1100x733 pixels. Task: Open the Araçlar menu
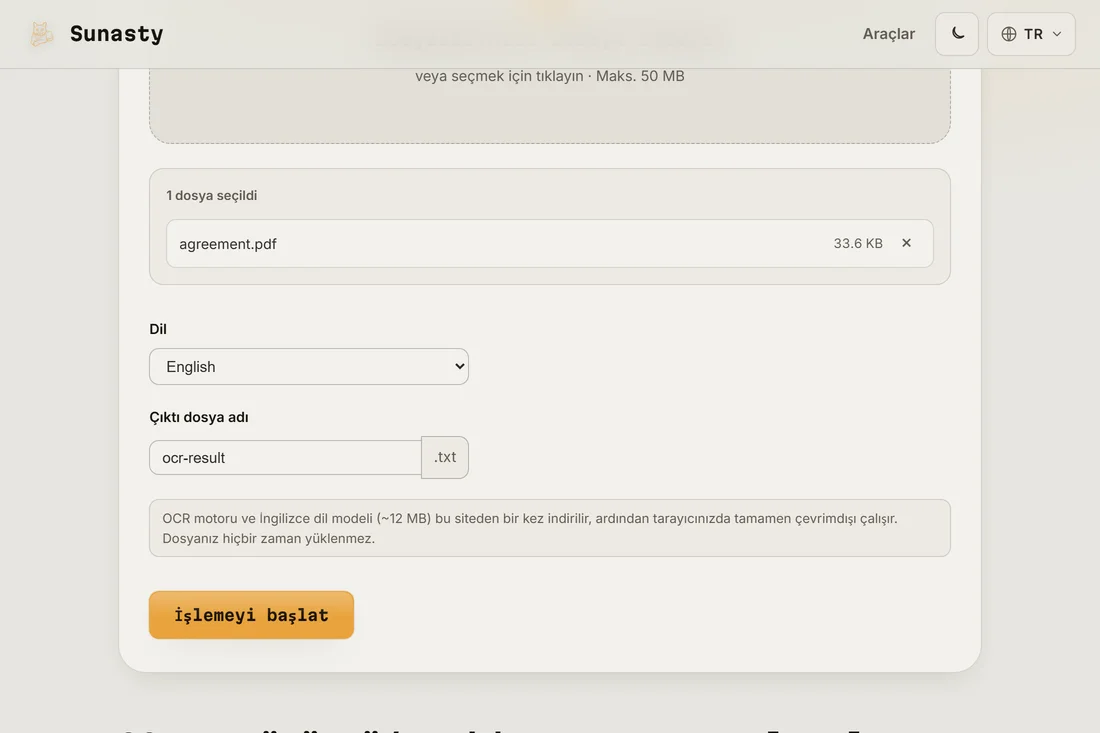[888, 34]
